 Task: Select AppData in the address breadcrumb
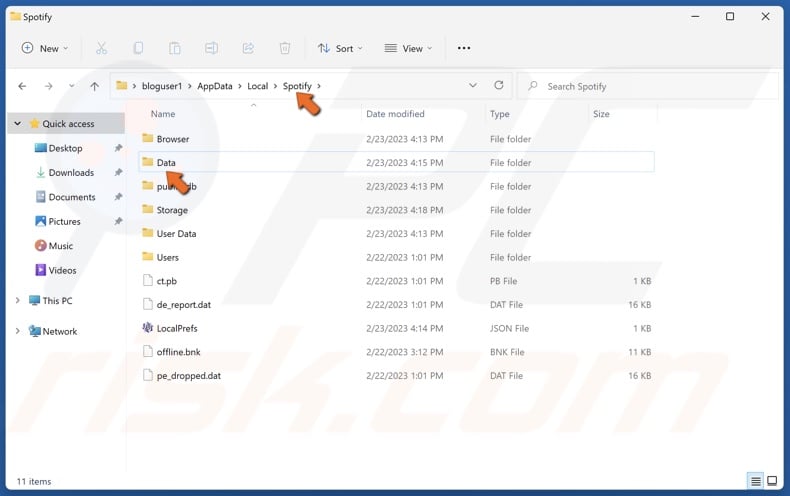pyautogui.click(x=214, y=86)
